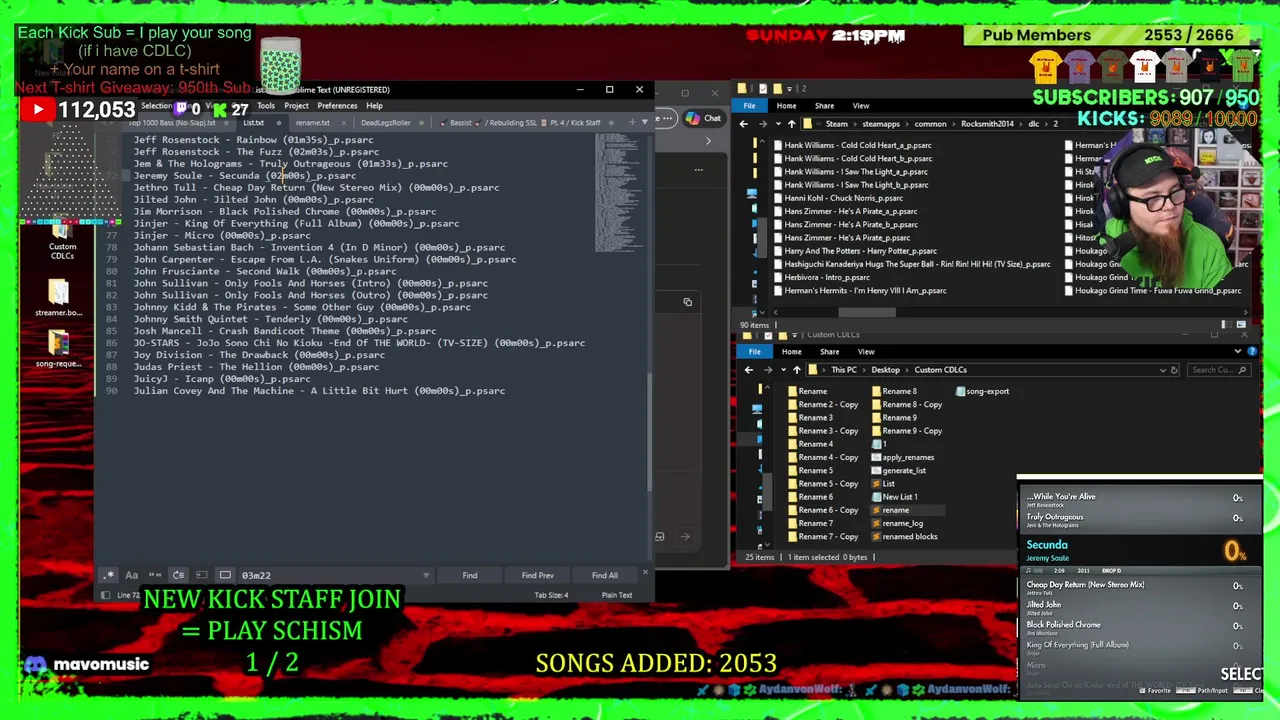Open the Preferences menu in Sublime Text
Viewport: 1280px width, 720px height.
click(337, 105)
